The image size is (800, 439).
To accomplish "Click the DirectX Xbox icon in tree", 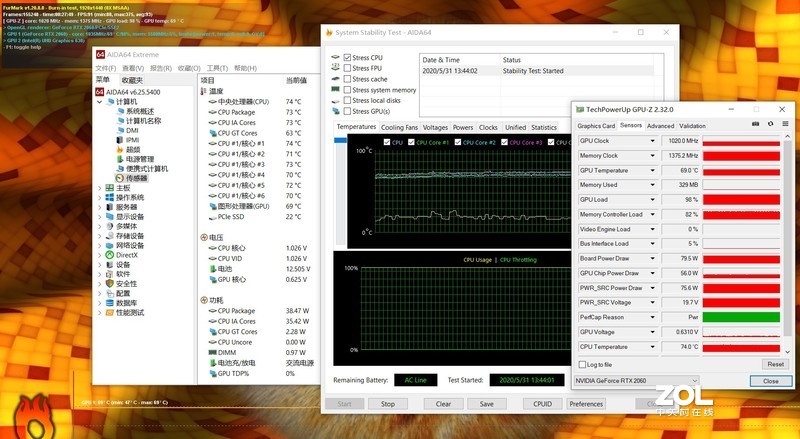I will pos(110,255).
